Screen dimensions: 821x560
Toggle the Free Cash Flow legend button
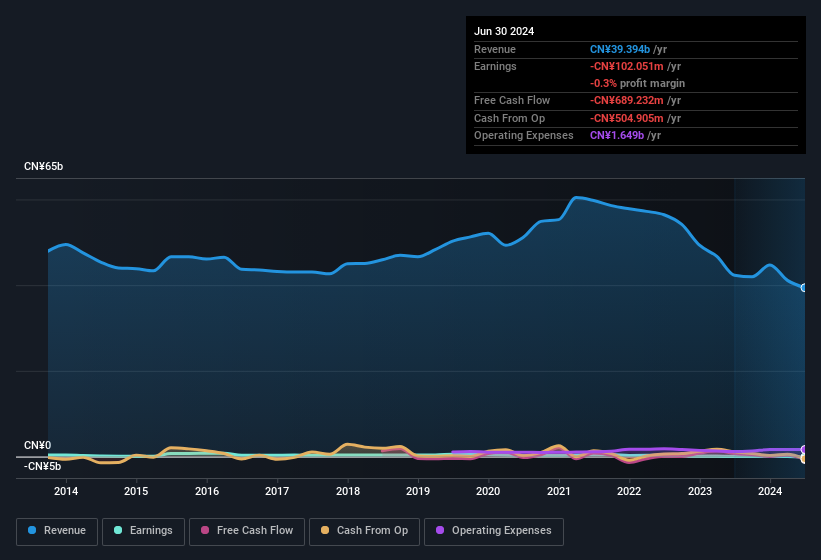pyautogui.click(x=247, y=531)
